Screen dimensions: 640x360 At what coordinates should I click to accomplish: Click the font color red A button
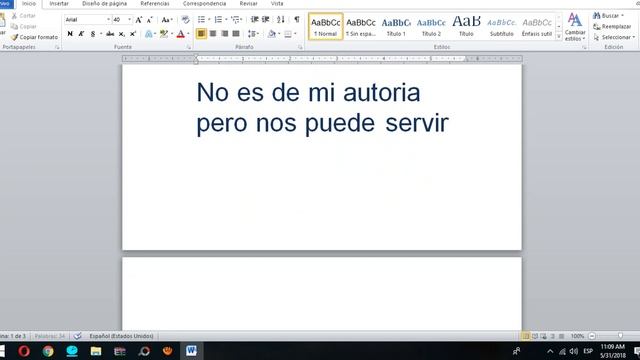pyautogui.click(x=181, y=34)
